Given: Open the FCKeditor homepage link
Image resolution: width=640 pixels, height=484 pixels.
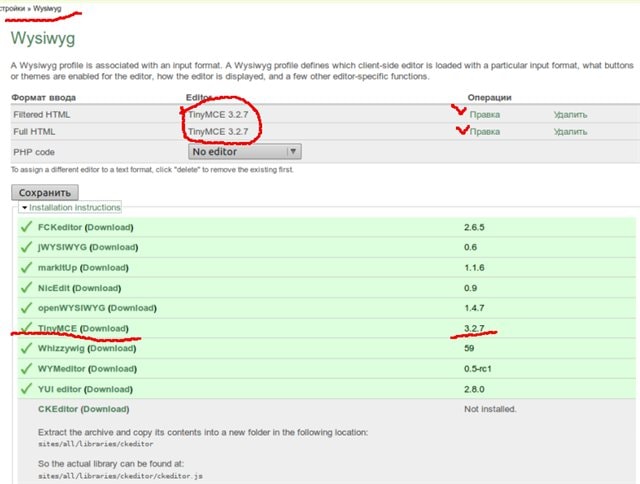Looking at the screenshot, I should tap(60, 227).
